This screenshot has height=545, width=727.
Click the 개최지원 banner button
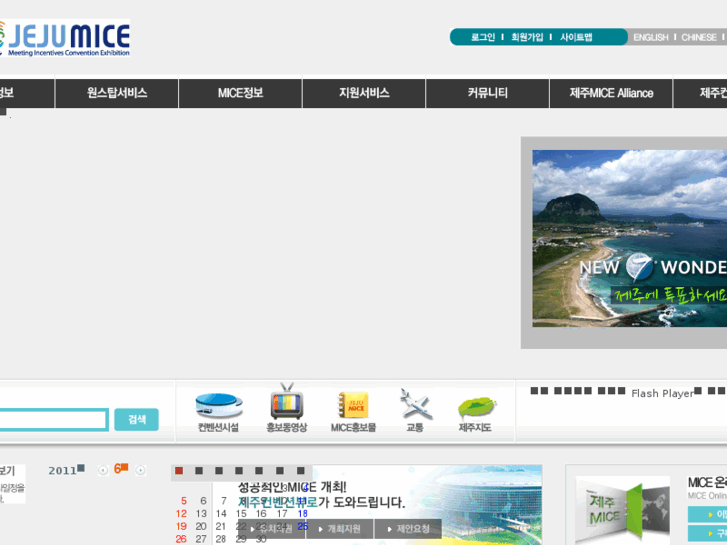[340, 529]
